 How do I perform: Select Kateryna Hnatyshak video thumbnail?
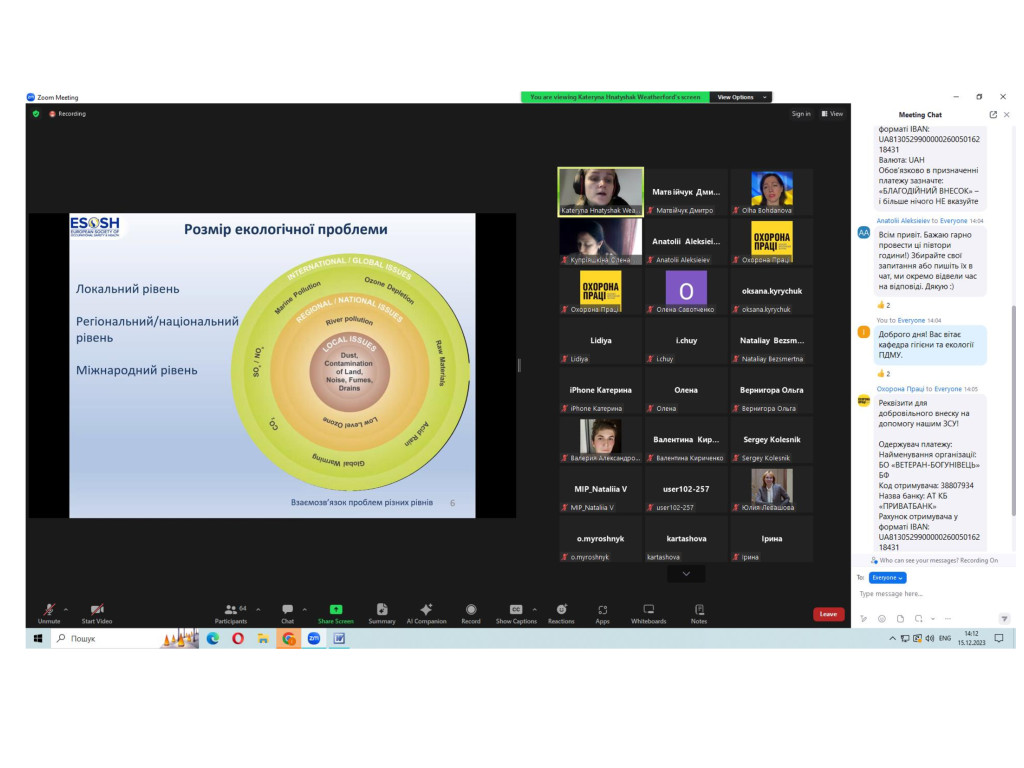click(600, 192)
